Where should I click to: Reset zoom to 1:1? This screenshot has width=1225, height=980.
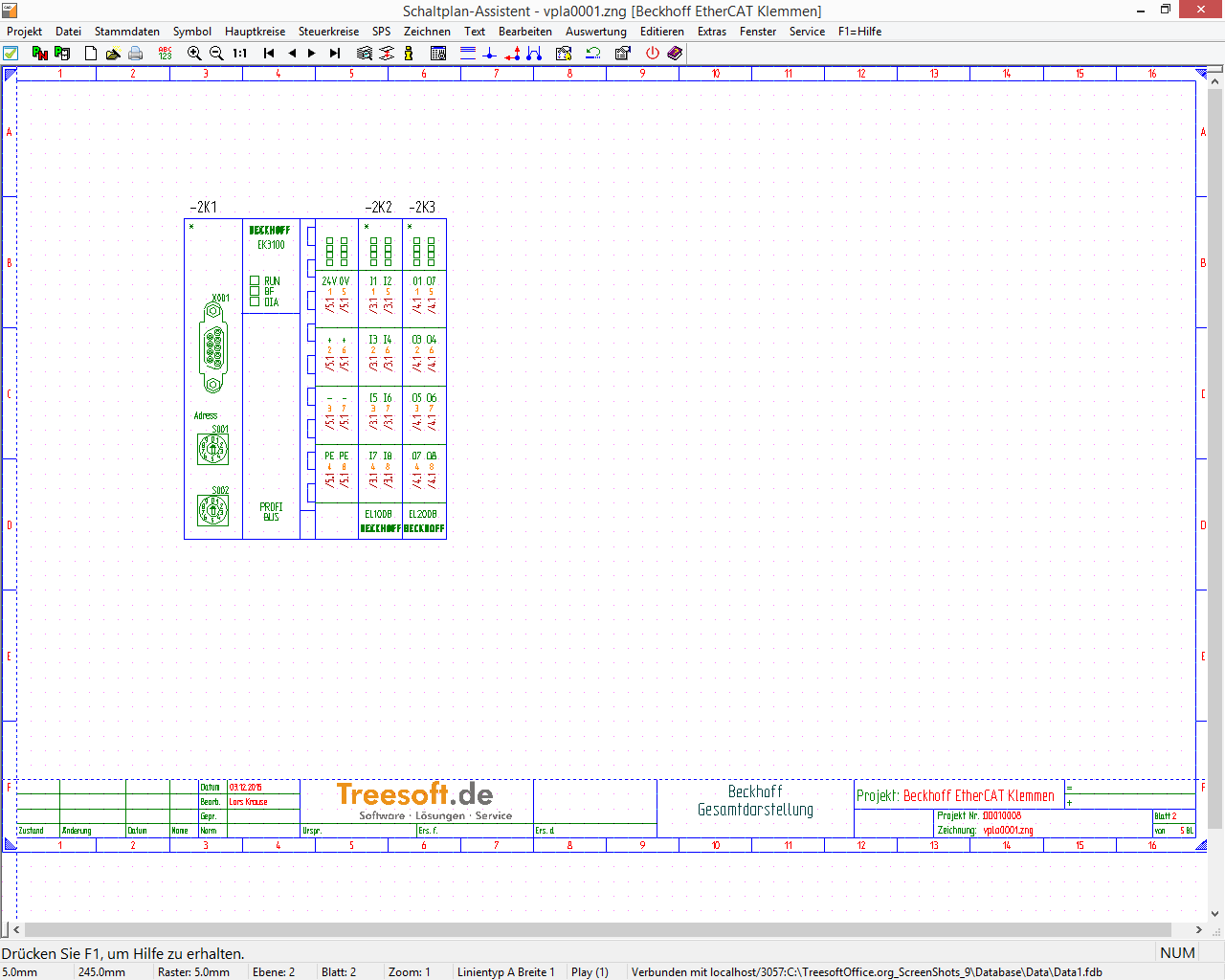[240, 54]
